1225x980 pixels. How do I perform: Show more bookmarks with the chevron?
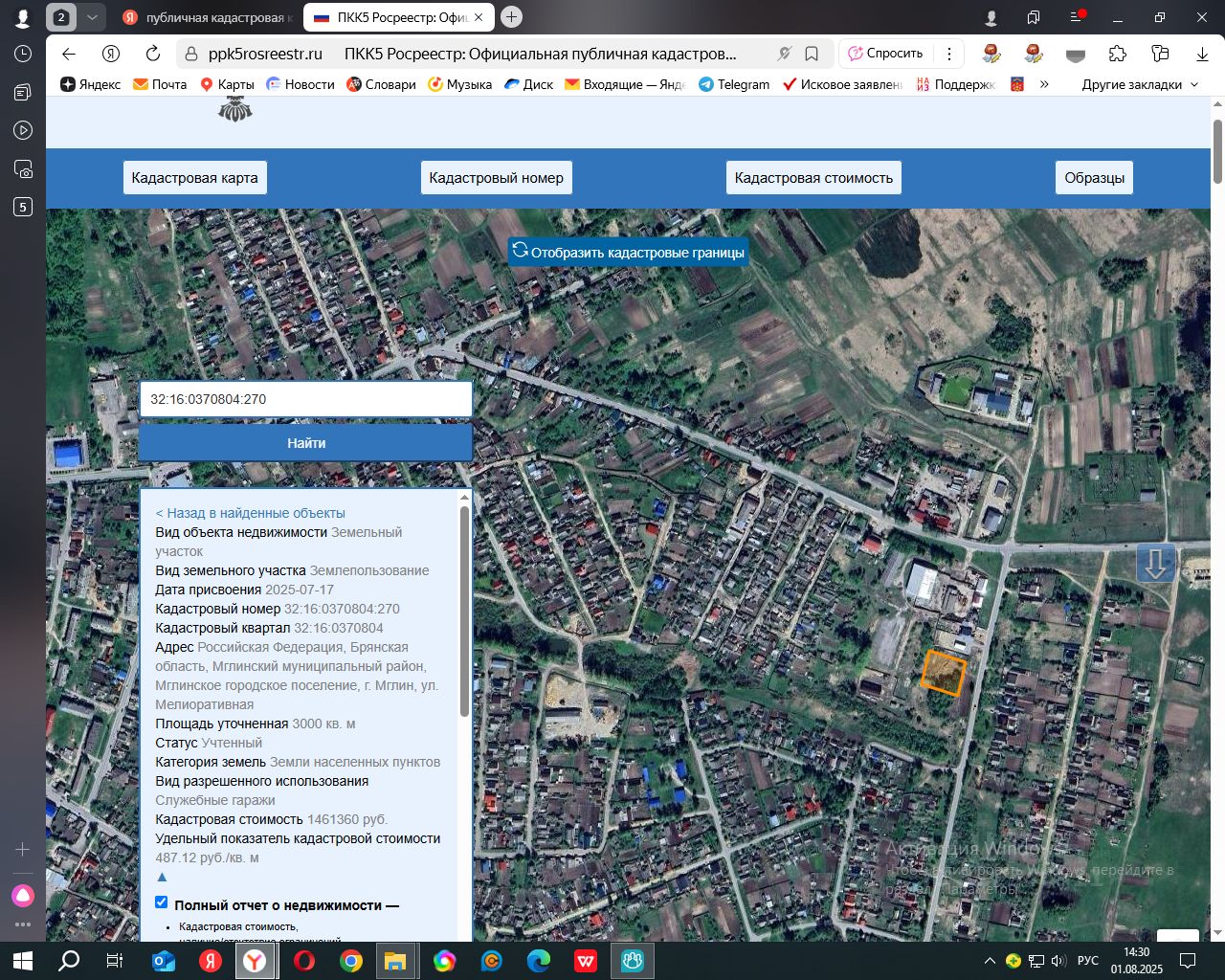pyautogui.click(x=1044, y=84)
